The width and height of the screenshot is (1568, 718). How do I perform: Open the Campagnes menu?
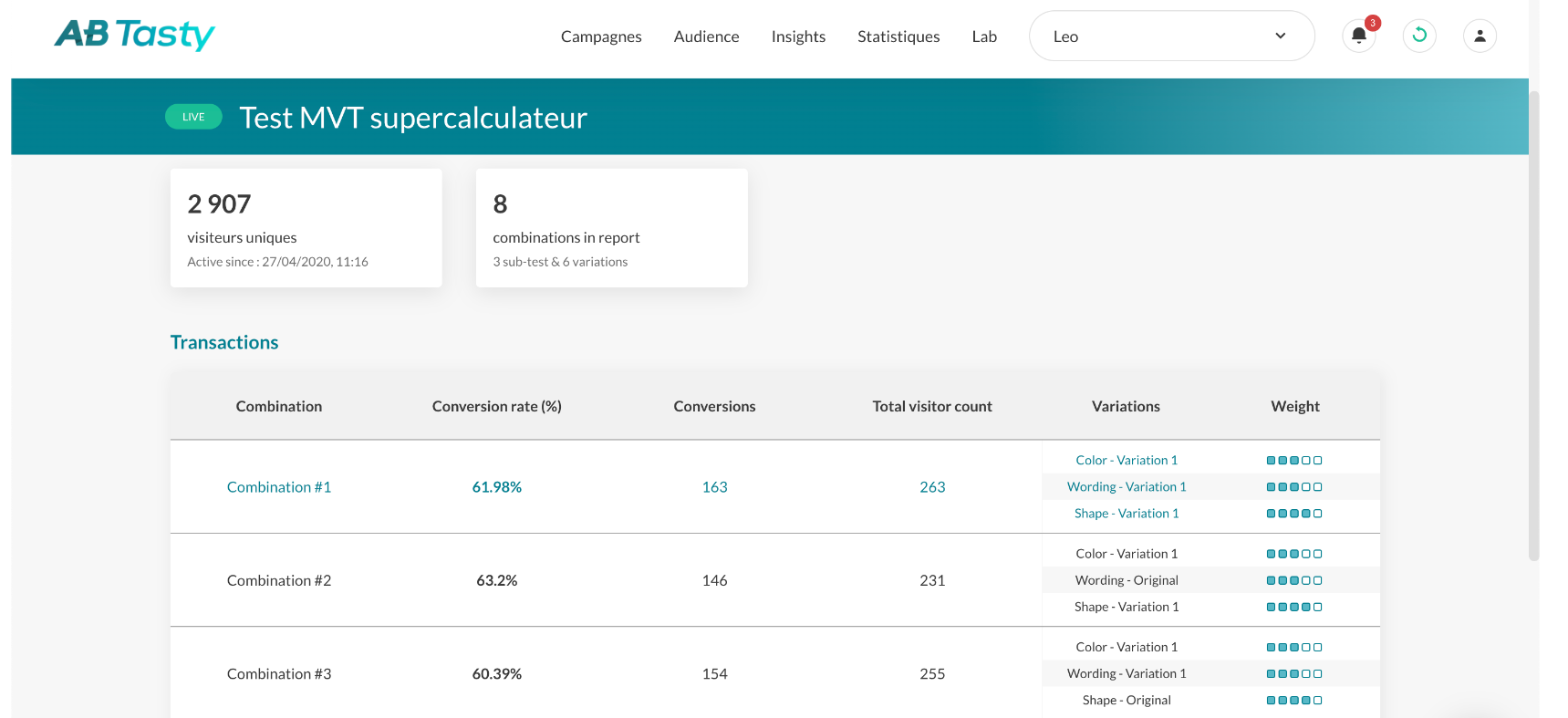[x=601, y=36]
